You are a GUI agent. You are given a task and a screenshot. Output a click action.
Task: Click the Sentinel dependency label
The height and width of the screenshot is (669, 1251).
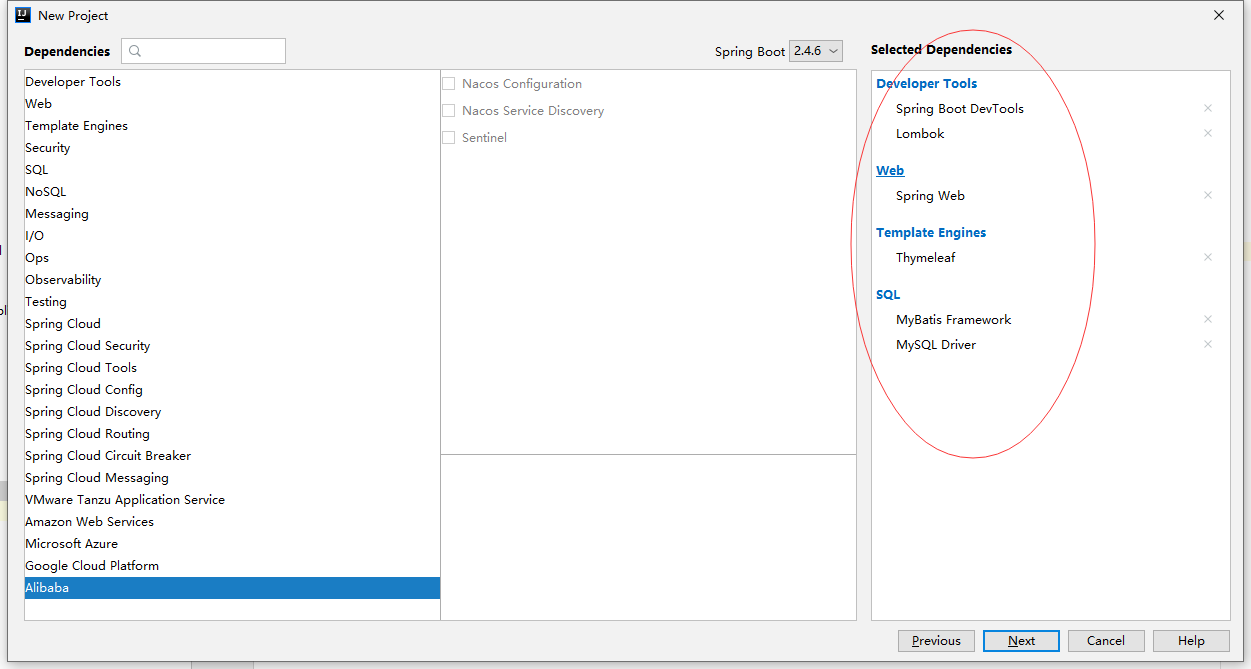(484, 138)
